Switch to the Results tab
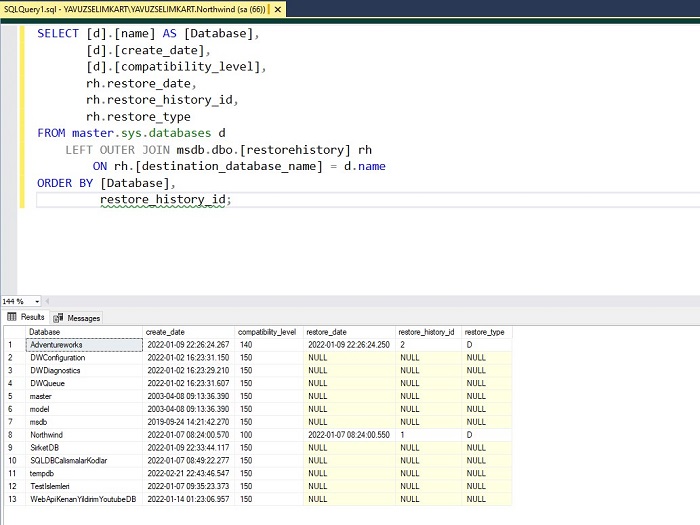Image resolution: width=700 pixels, height=525 pixels. pos(26,317)
